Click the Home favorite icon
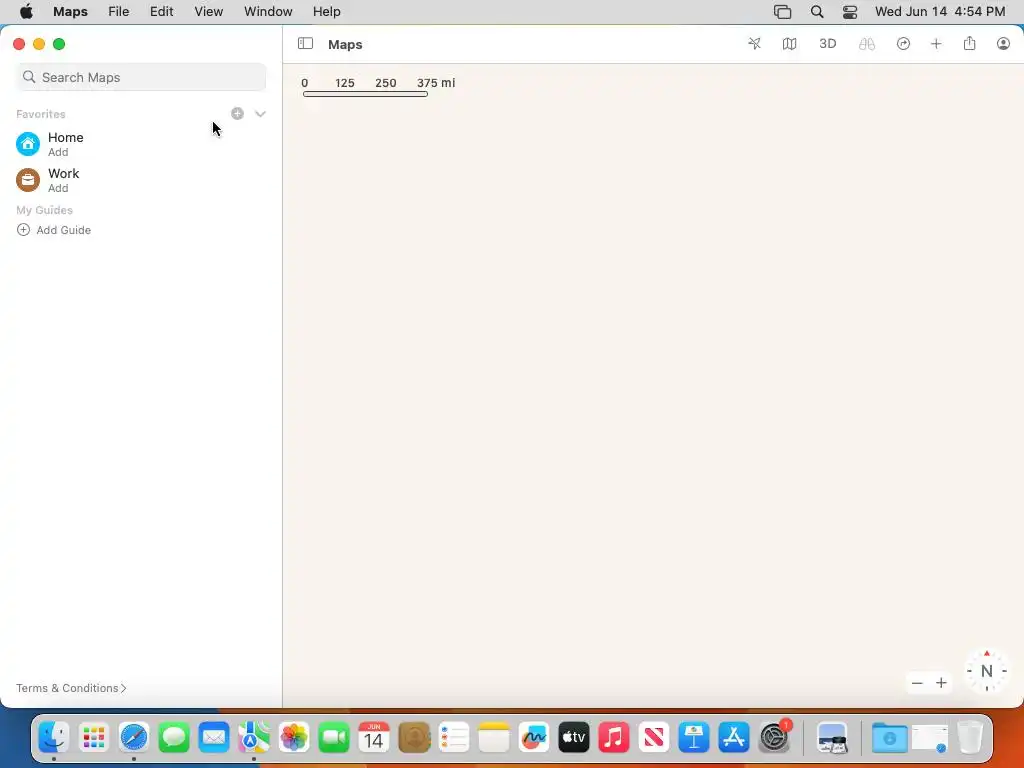Viewport: 1024px width, 768px height. (28, 144)
